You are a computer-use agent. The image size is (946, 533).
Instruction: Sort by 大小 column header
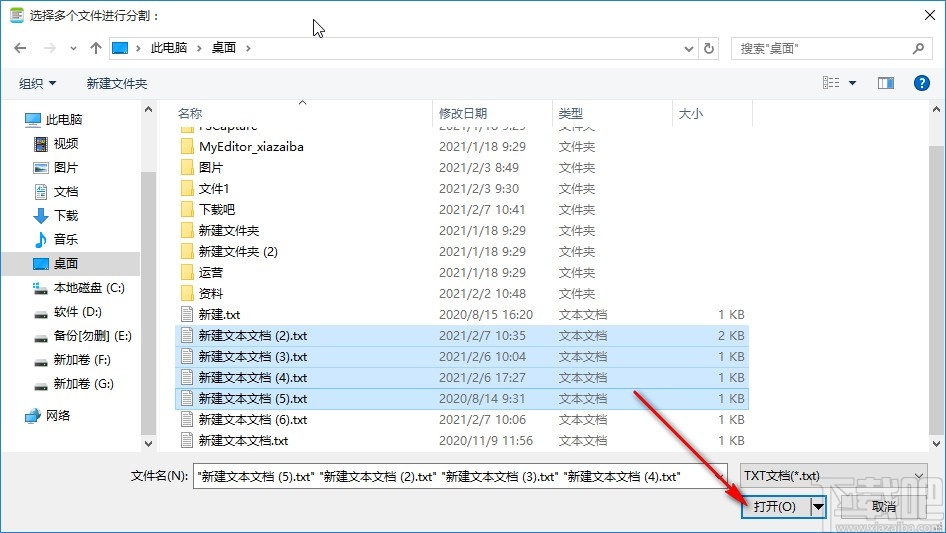coord(691,113)
